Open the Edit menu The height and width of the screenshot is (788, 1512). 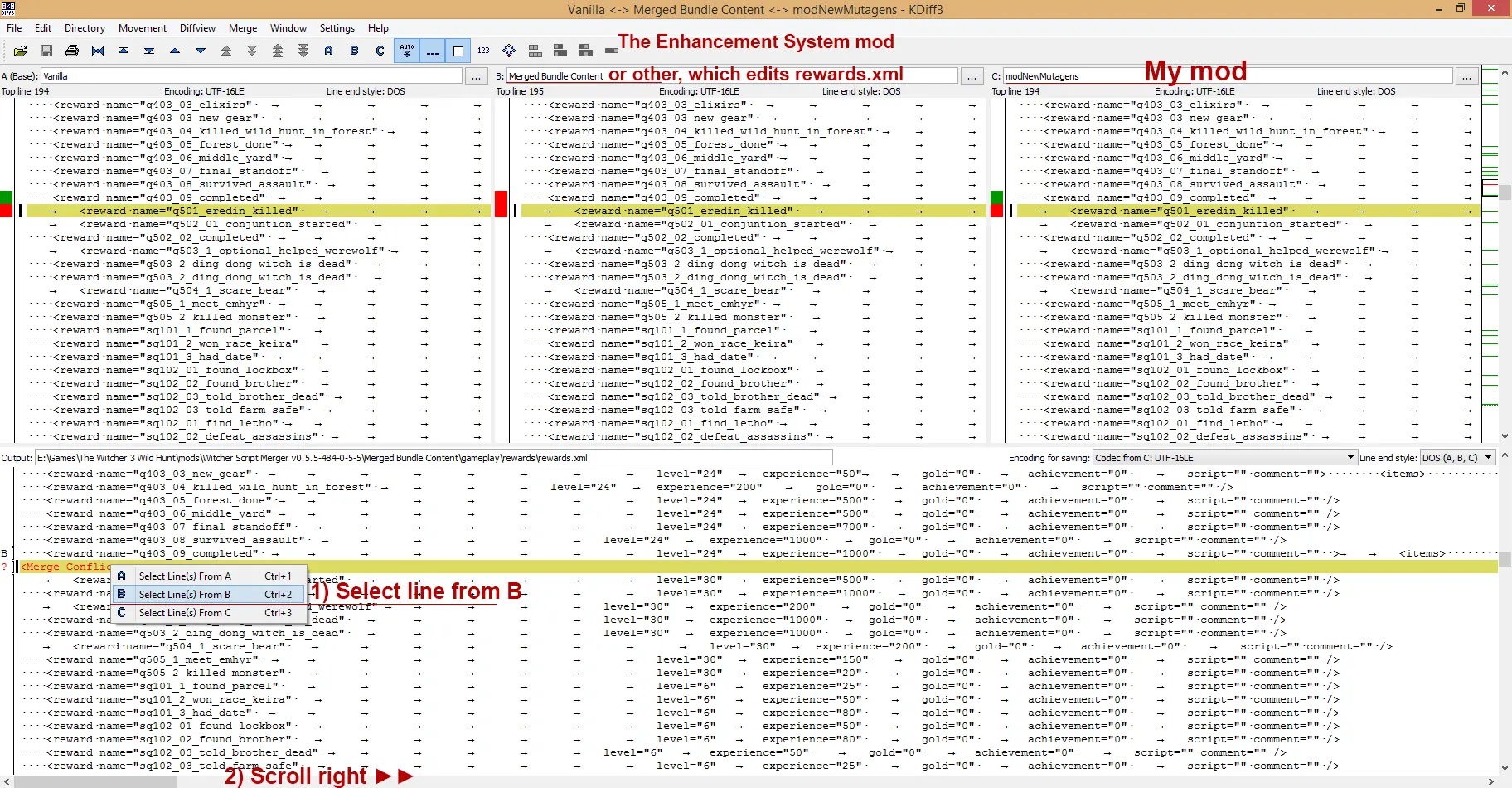pyautogui.click(x=43, y=28)
